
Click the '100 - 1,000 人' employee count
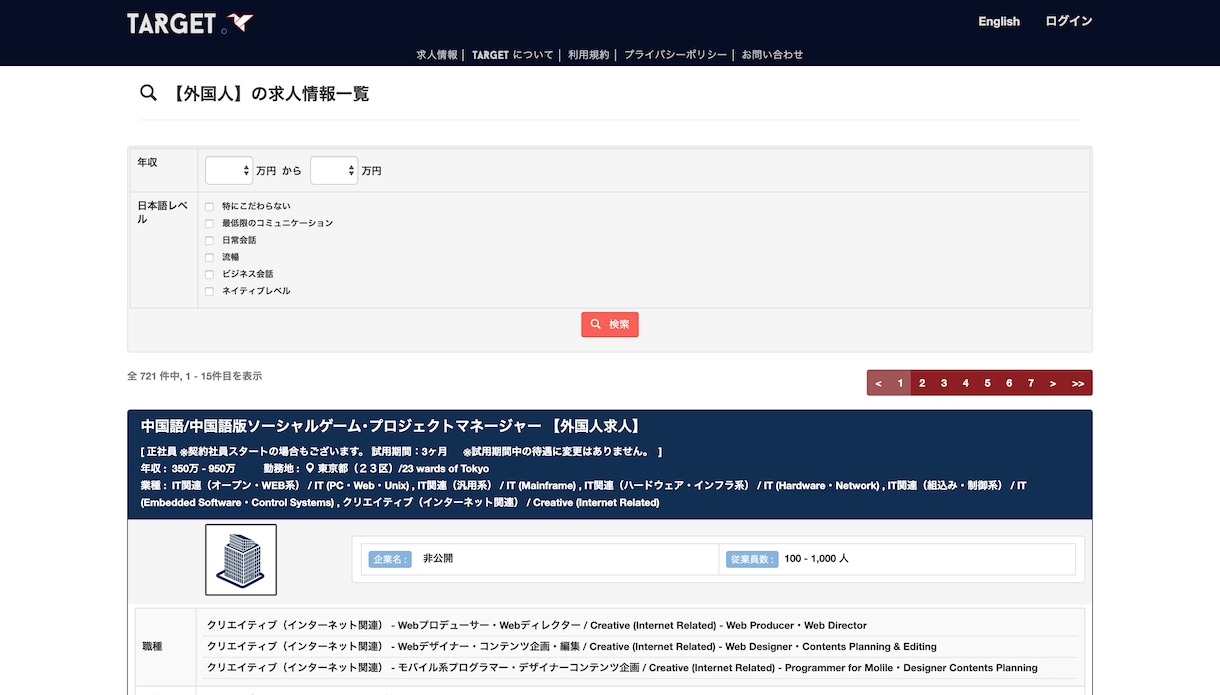817,558
